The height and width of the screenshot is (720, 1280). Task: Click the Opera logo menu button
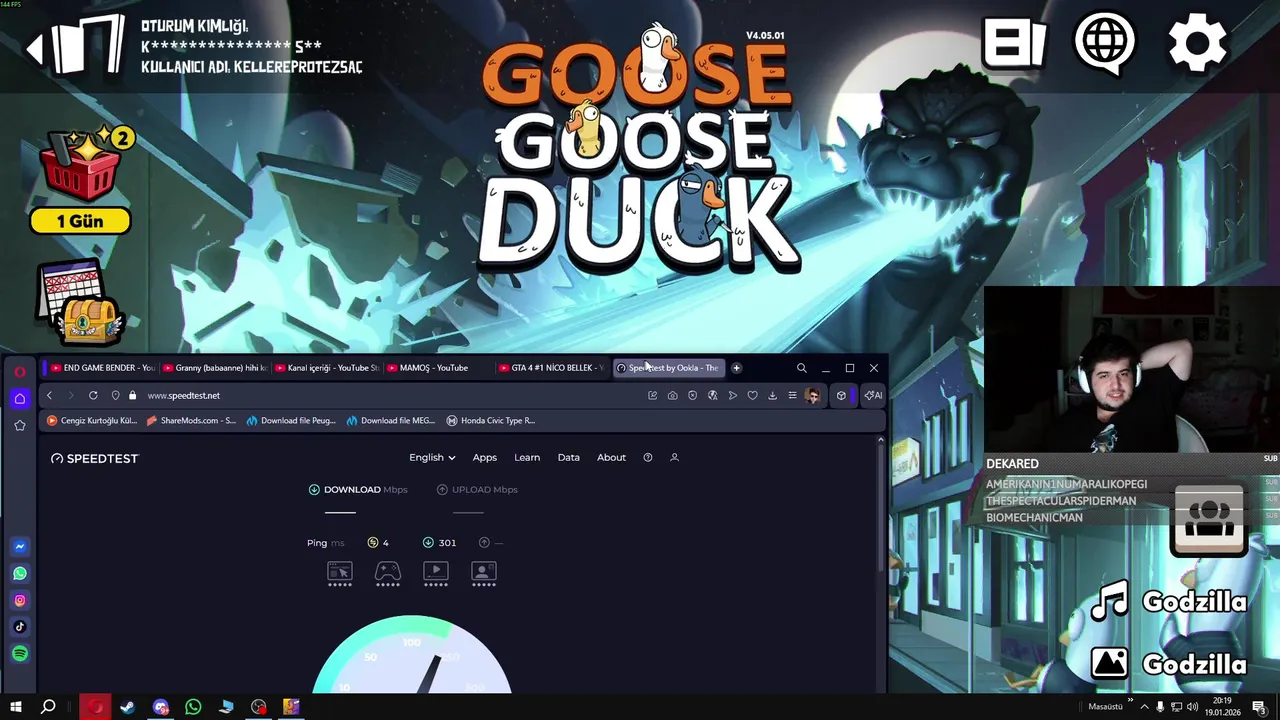pos(20,372)
